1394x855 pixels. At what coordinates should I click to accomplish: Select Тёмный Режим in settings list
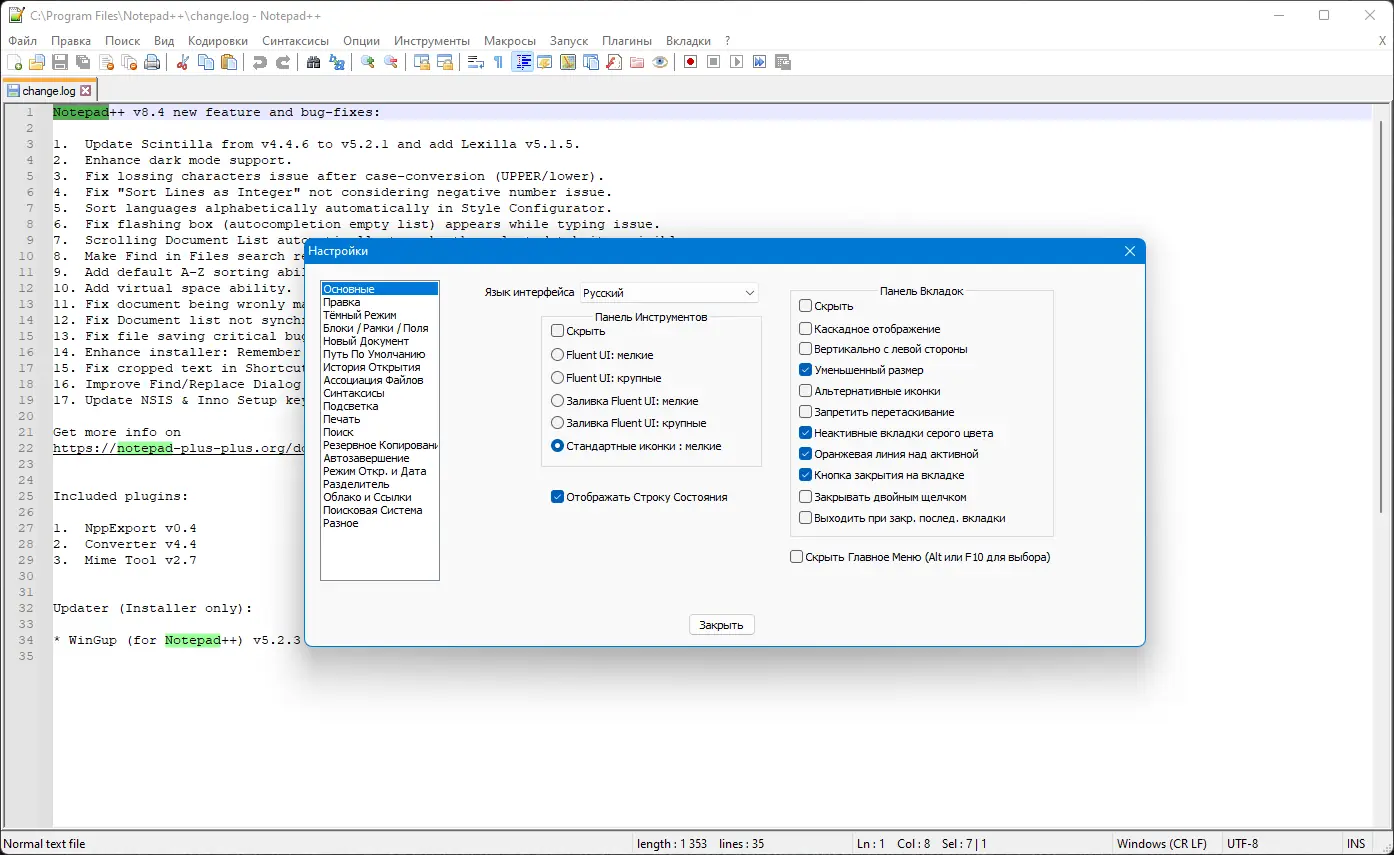click(360, 315)
